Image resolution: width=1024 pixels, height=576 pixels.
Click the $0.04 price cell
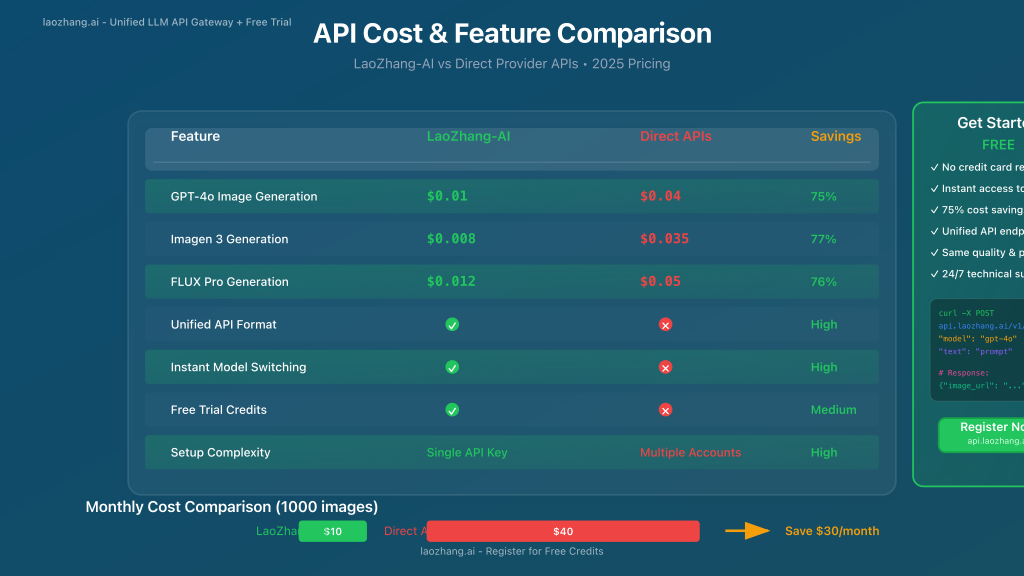pos(660,196)
